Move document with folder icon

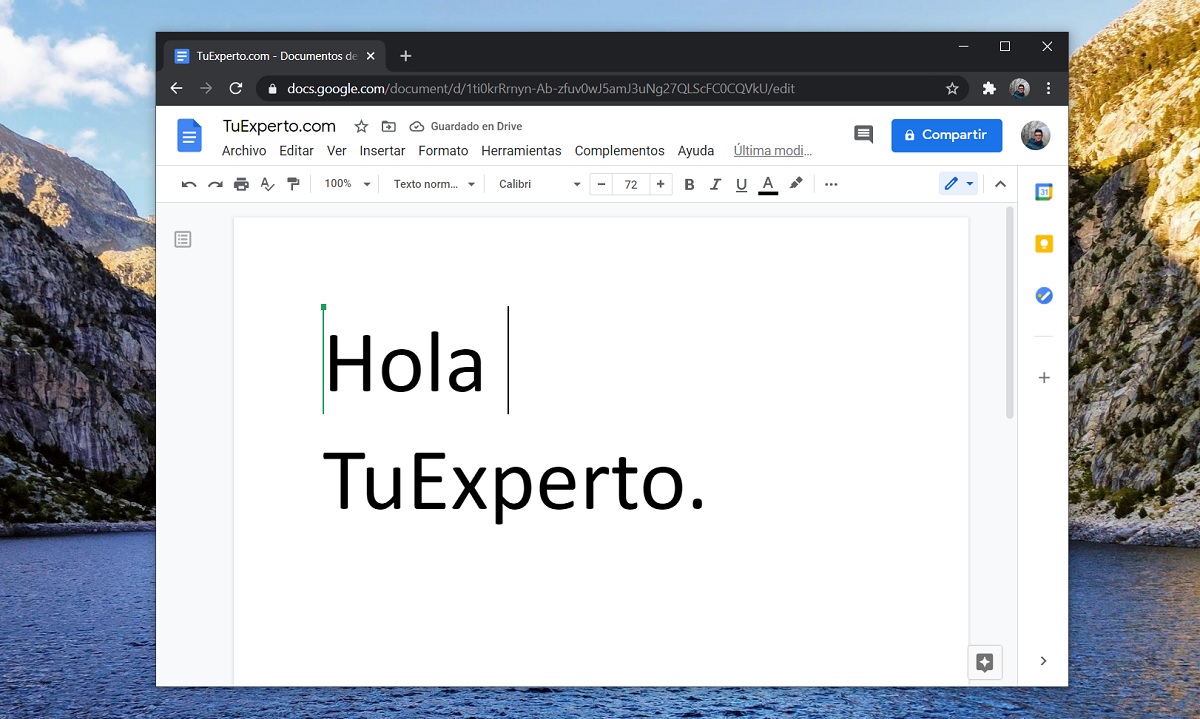(x=389, y=127)
